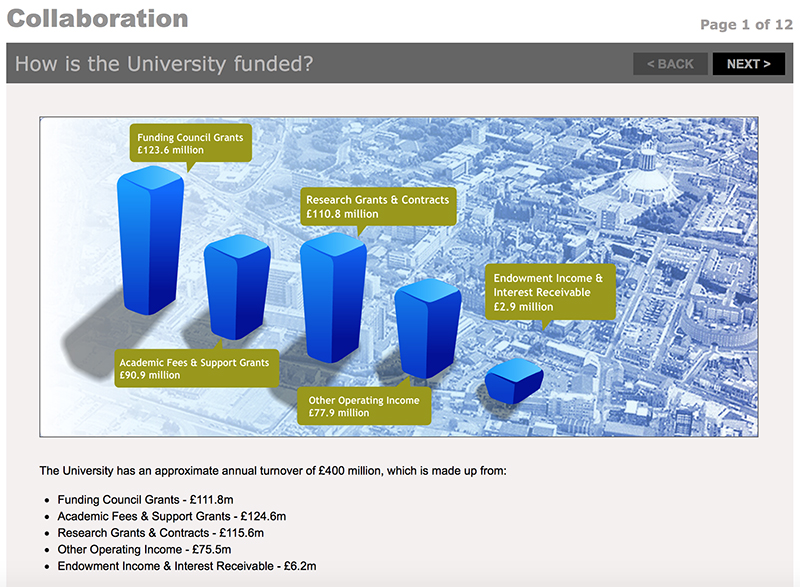Click the smallest blue bar for Endowment Income

point(514,383)
